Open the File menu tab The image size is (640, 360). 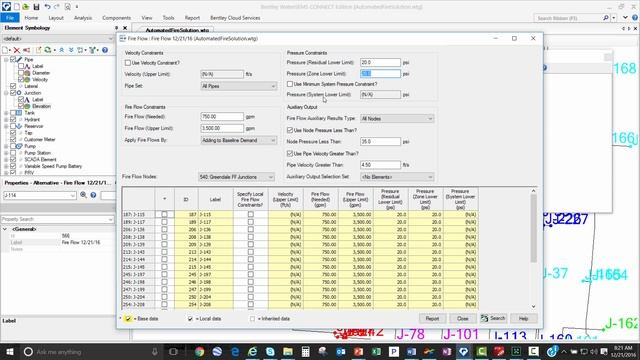(x=10, y=18)
